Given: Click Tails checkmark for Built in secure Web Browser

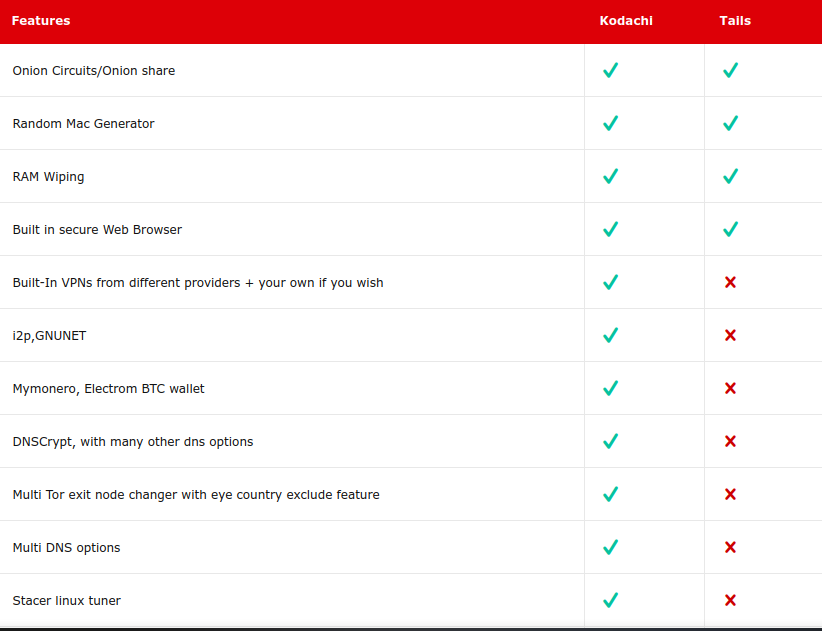Looking at the screenshot, I should pos(730,229).
